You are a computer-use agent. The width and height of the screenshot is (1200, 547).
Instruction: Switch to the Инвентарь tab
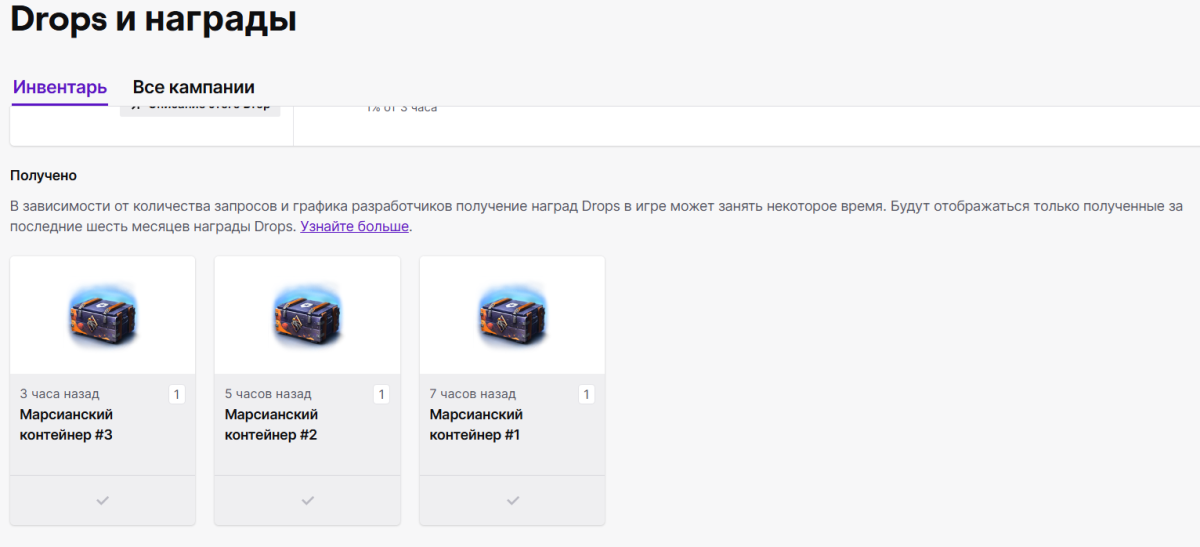(x=60, y=87)
